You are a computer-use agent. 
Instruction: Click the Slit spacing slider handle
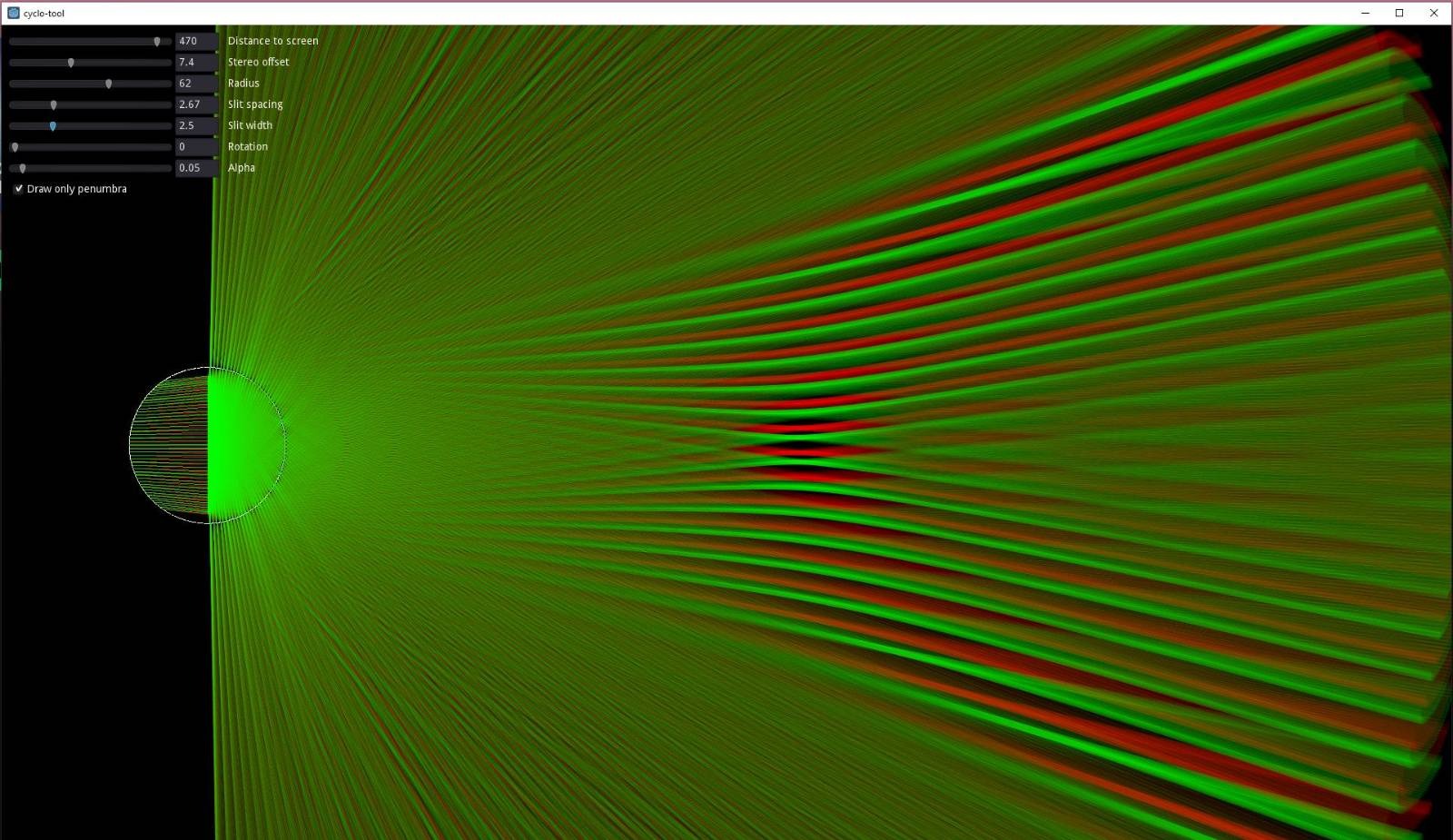point(55,104)
